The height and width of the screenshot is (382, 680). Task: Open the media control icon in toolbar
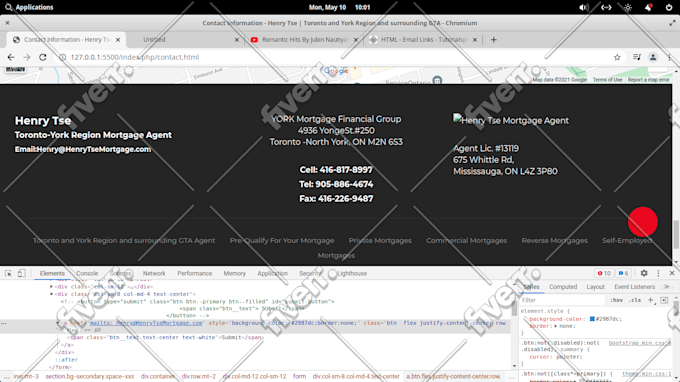click(636, 57)
